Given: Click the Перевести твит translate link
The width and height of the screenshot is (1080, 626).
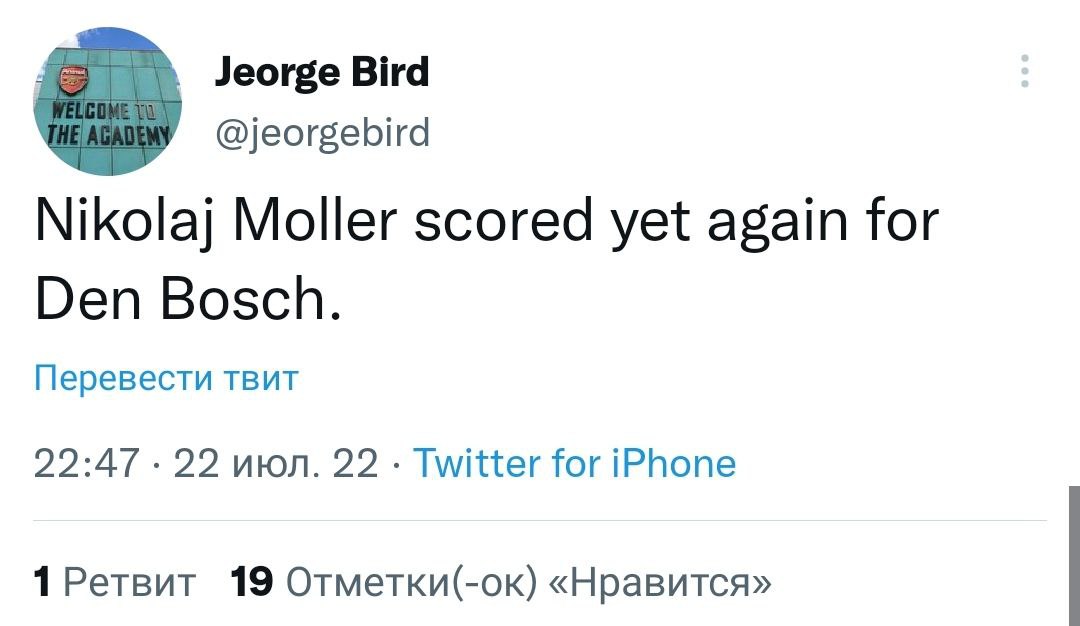Looking at the screenshot, I should click(166, 378).
